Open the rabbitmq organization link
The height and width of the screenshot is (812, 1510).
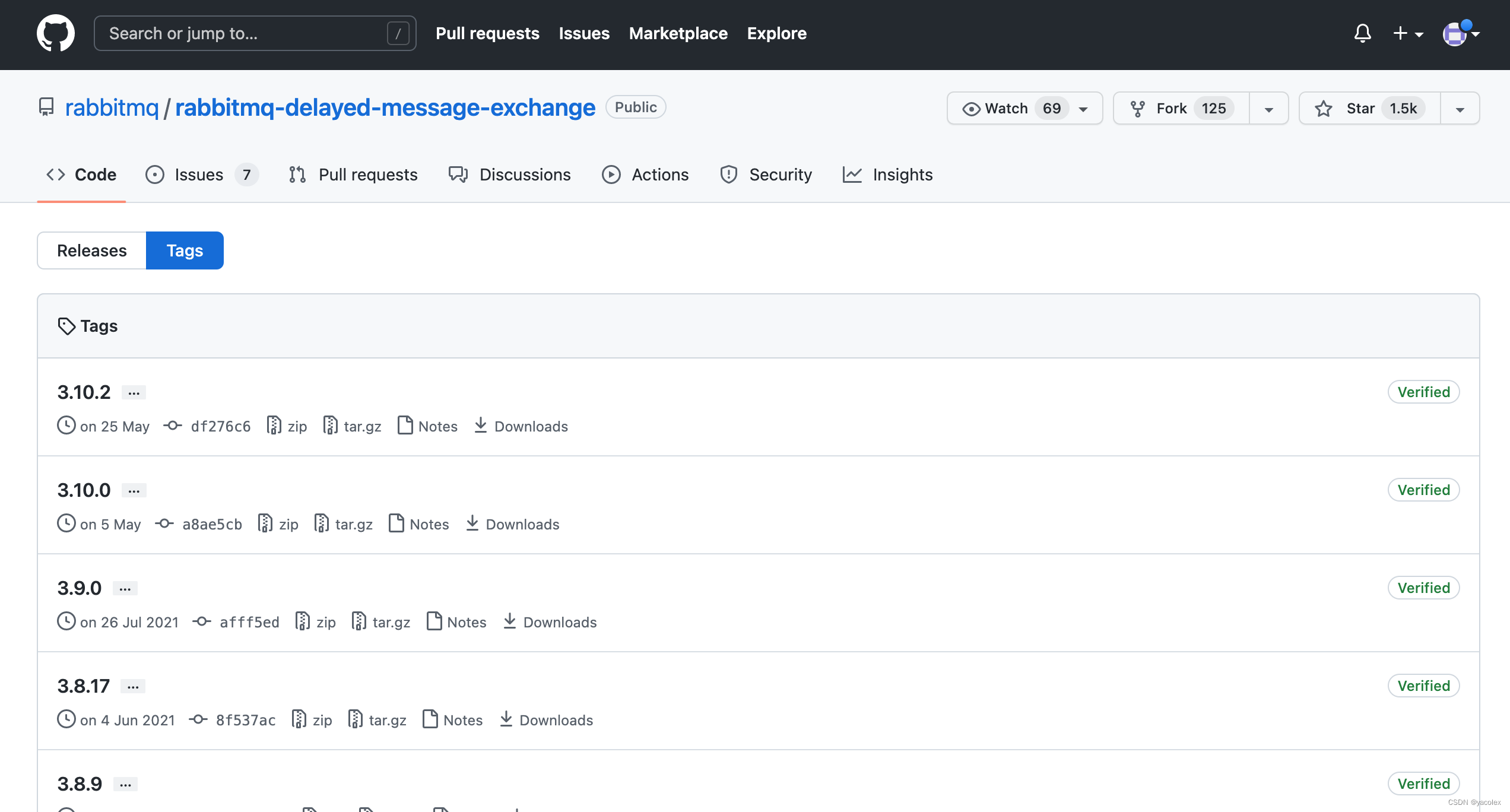[112, 107]
